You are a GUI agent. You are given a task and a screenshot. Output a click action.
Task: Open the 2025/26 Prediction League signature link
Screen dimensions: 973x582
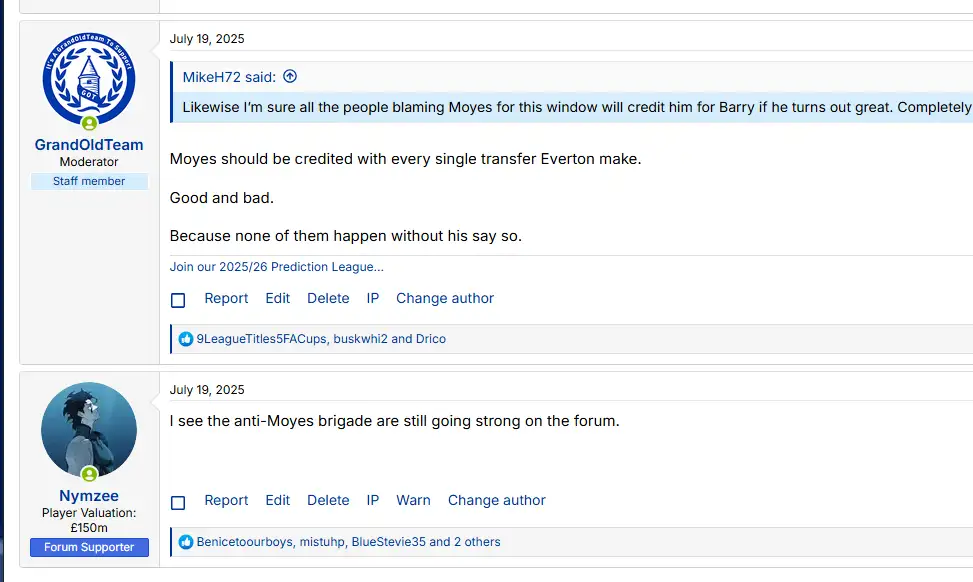tap(276, 267)
